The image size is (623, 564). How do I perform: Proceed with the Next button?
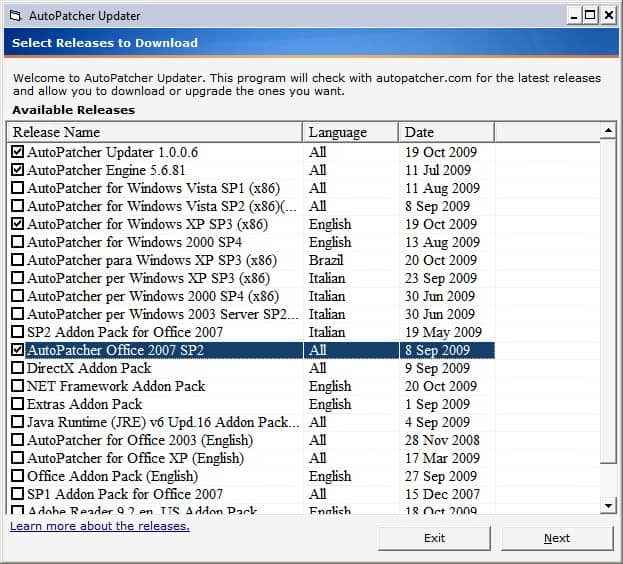click(557, 538)
